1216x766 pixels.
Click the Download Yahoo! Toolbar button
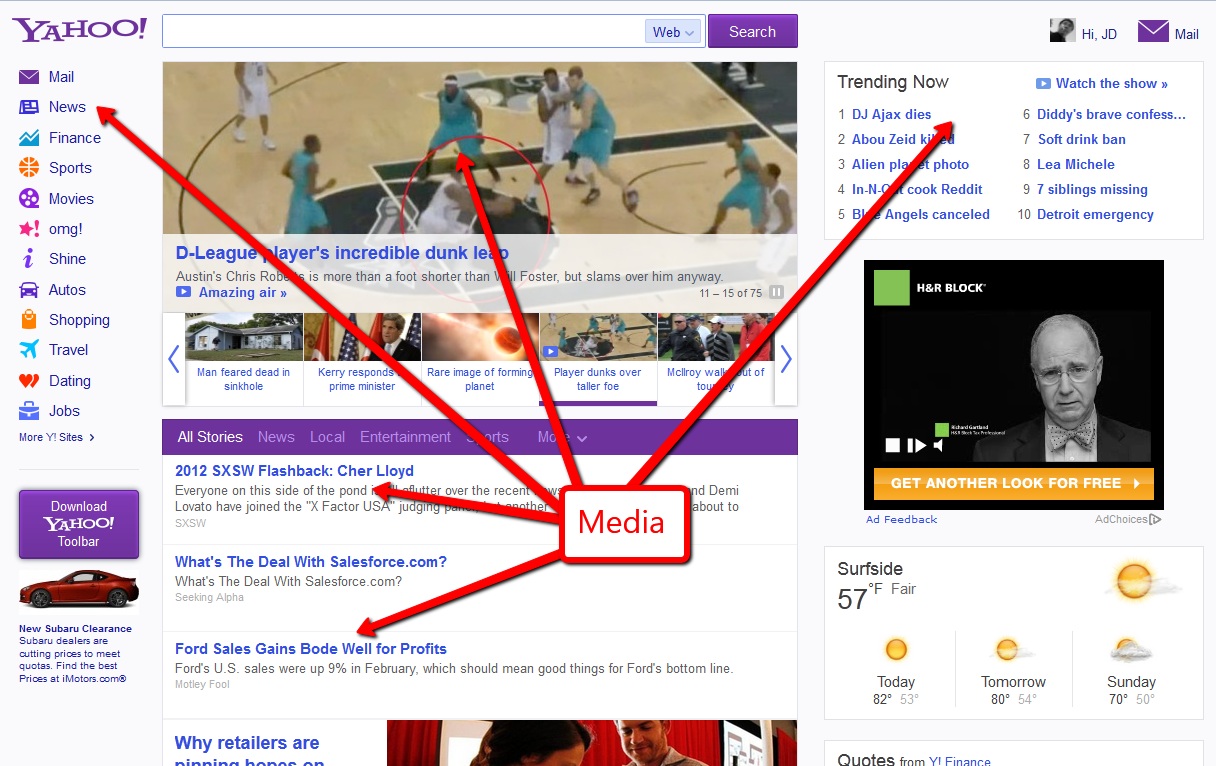[78, 522]
